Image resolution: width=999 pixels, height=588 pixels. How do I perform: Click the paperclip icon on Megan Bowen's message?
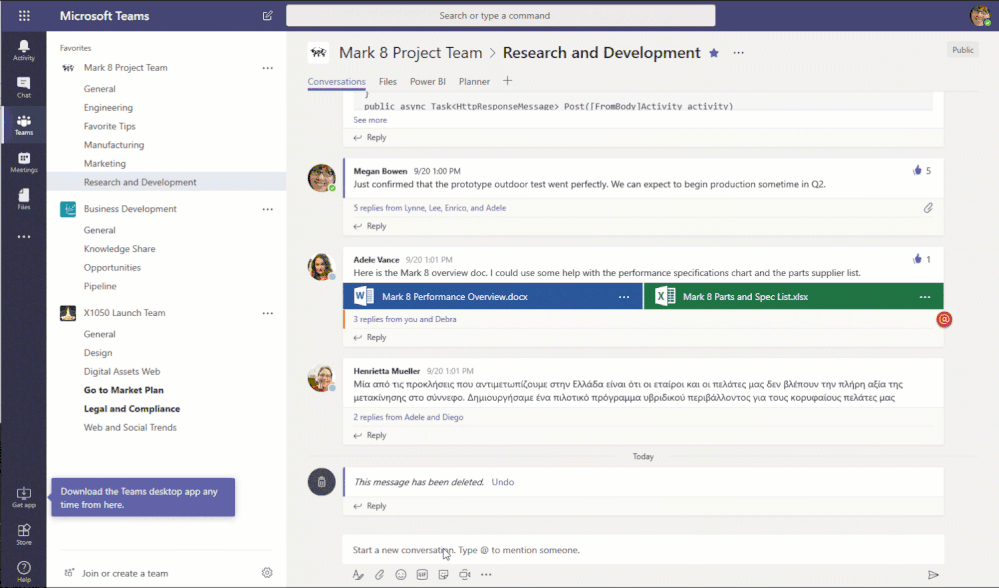point(928,208)
